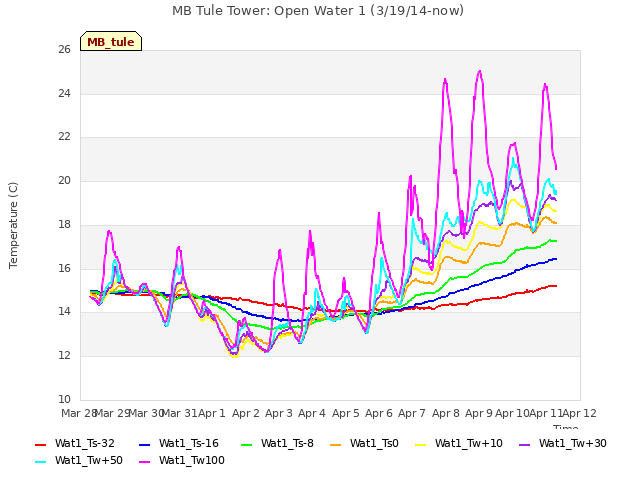The image size is (640, 480).
Task: Click the Apr 4 date label
Action: 312,413
